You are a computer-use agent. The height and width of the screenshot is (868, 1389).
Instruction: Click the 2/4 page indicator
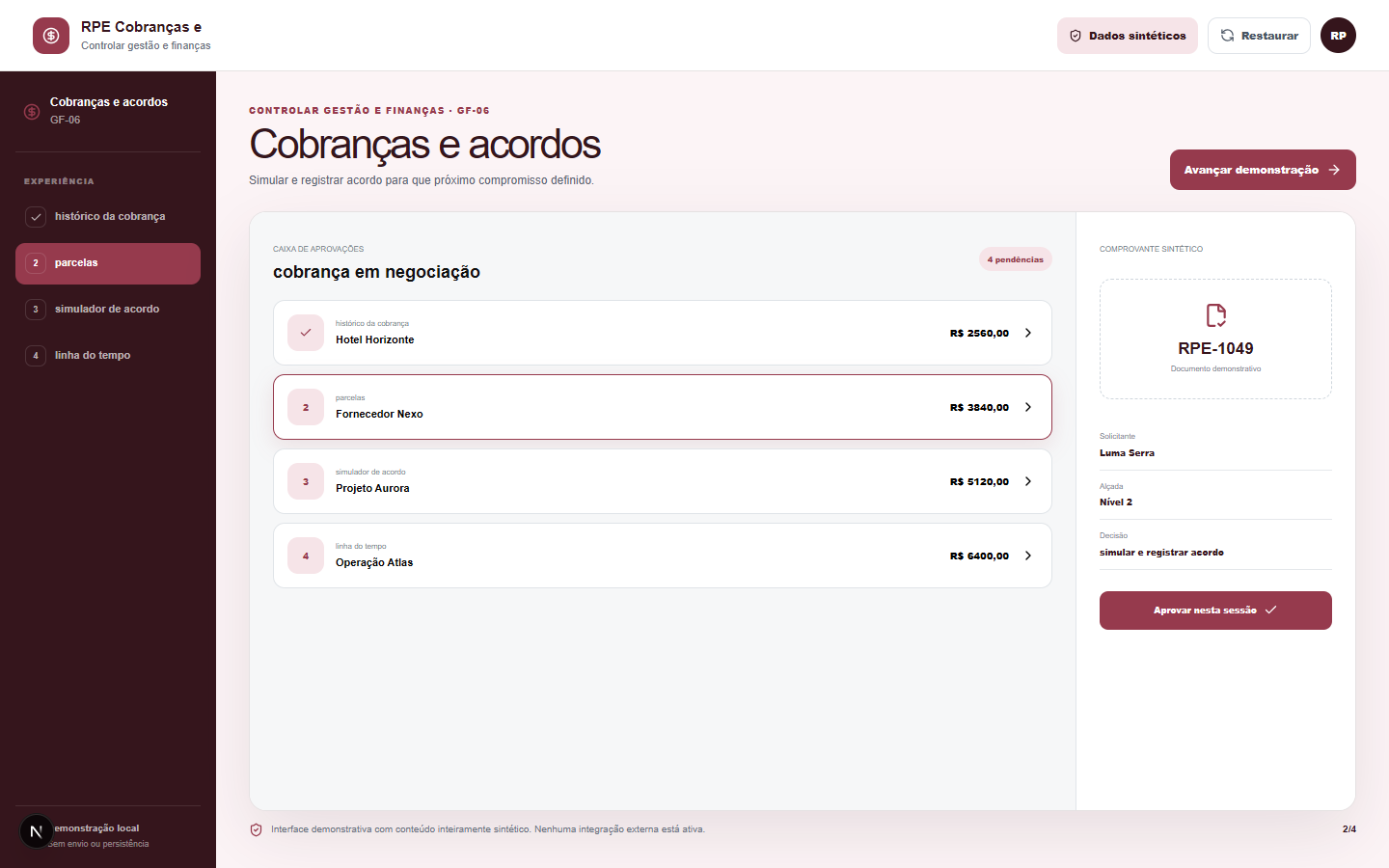[1349, 829]
